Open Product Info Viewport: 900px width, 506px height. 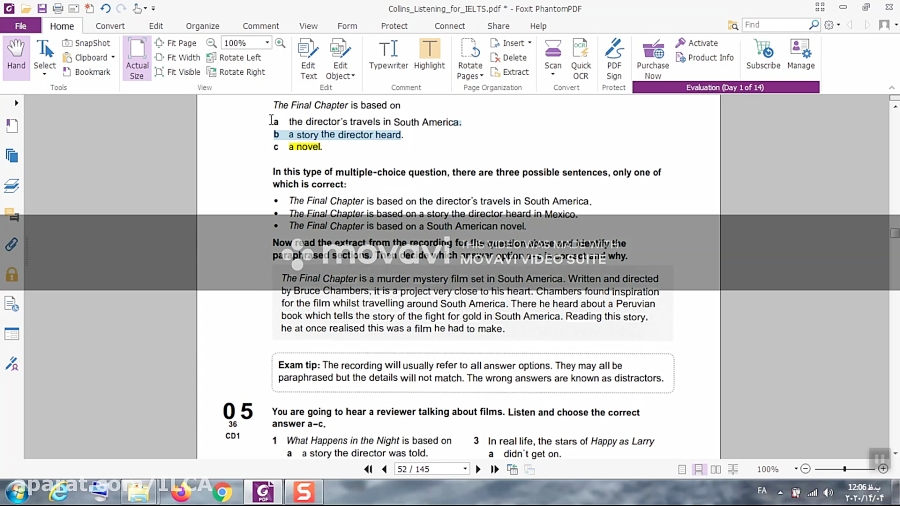[x=705, y=57]
